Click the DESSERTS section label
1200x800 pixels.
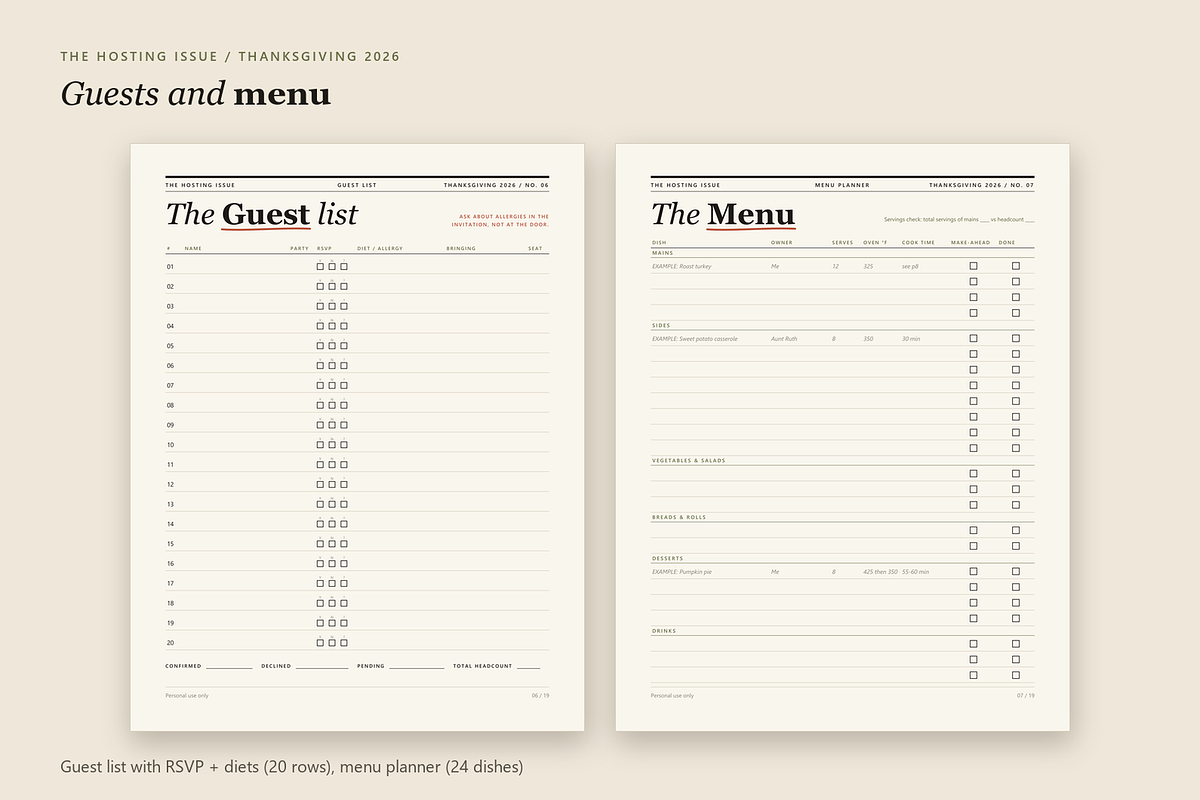click(667, 558)
